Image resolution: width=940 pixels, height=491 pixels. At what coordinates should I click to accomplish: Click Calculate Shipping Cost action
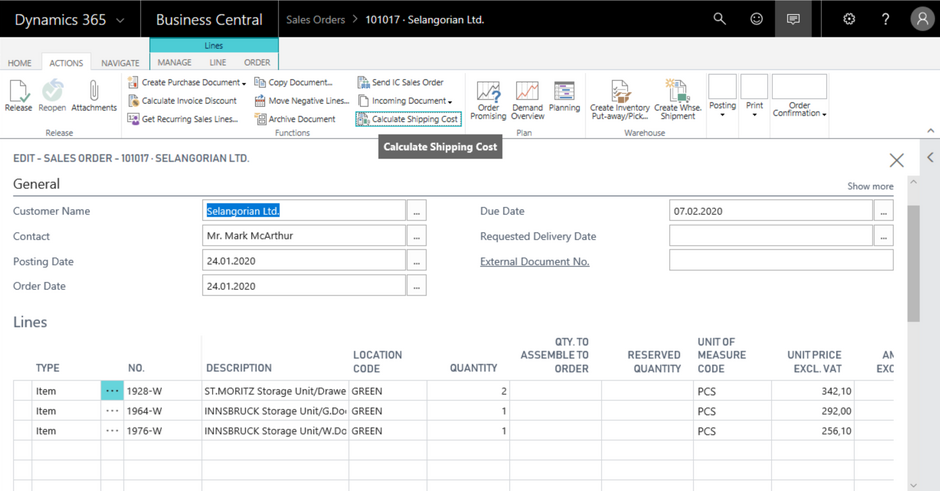point(408,119)
